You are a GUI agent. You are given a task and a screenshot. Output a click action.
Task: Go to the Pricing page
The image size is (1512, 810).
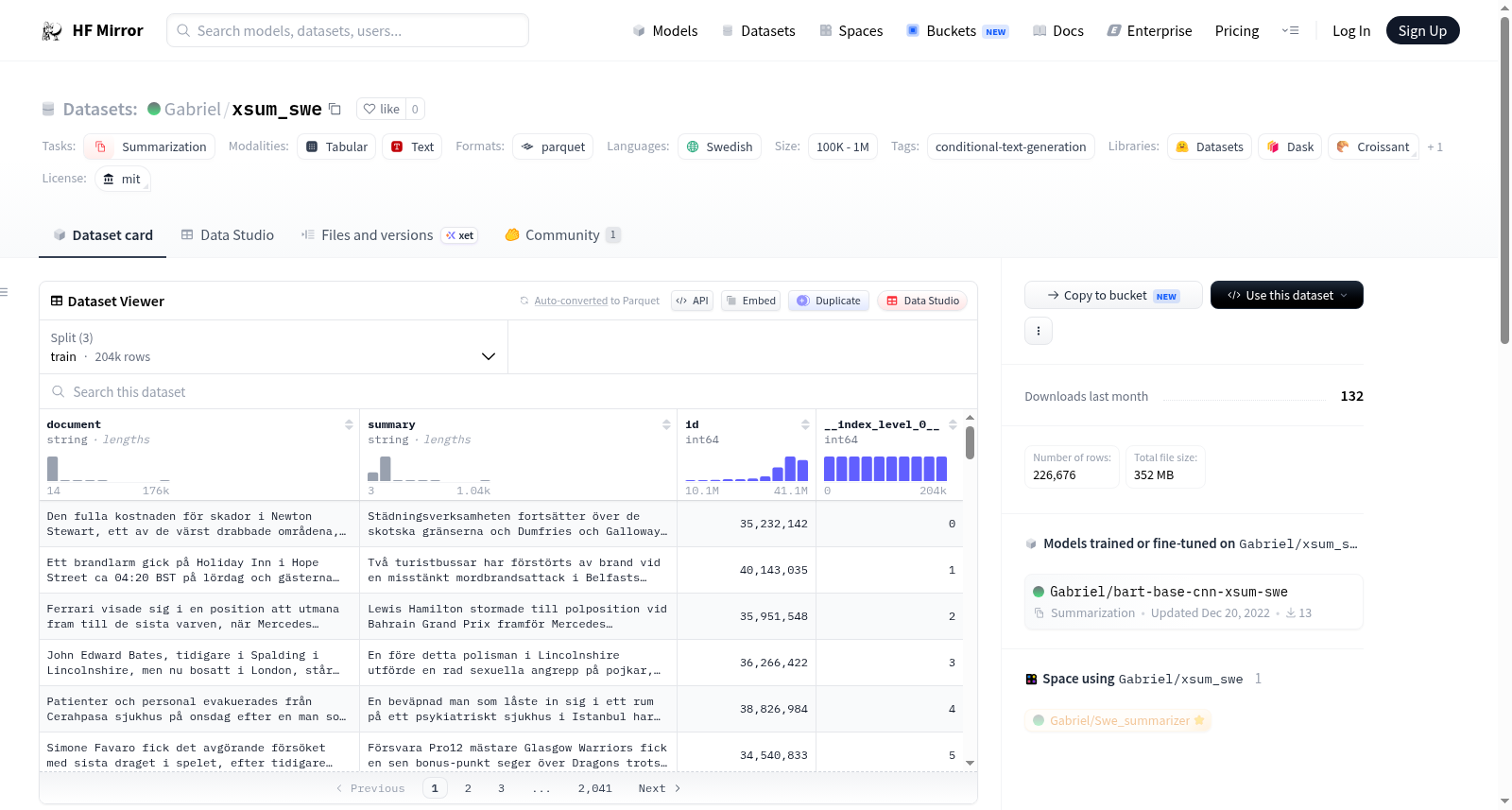pyautogui.click(x=1237, y=31)
